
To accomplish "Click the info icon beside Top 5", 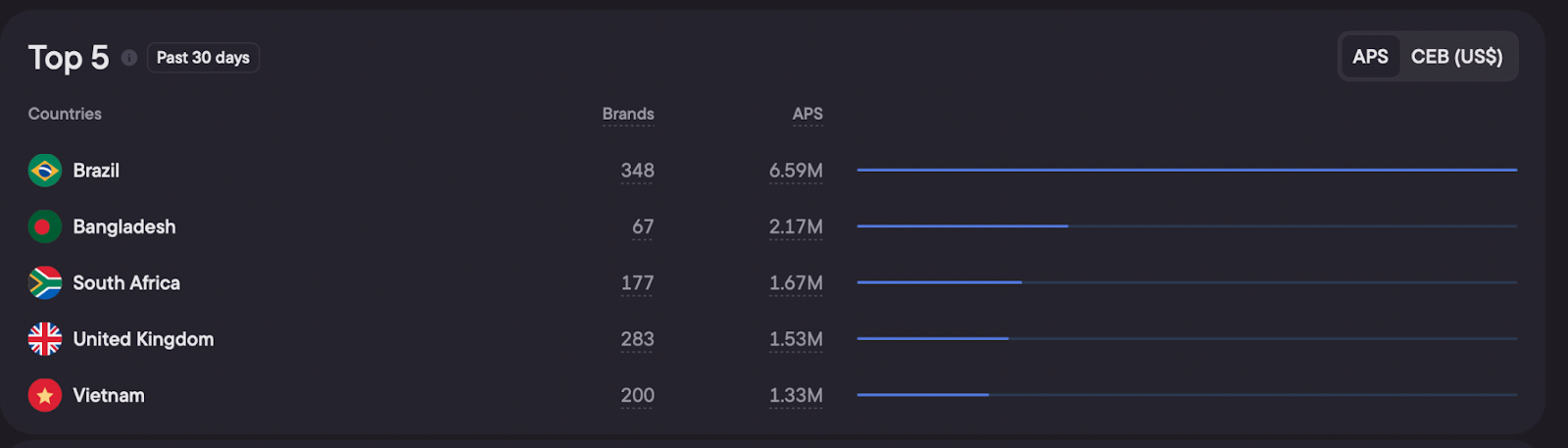I will point(129,58).
